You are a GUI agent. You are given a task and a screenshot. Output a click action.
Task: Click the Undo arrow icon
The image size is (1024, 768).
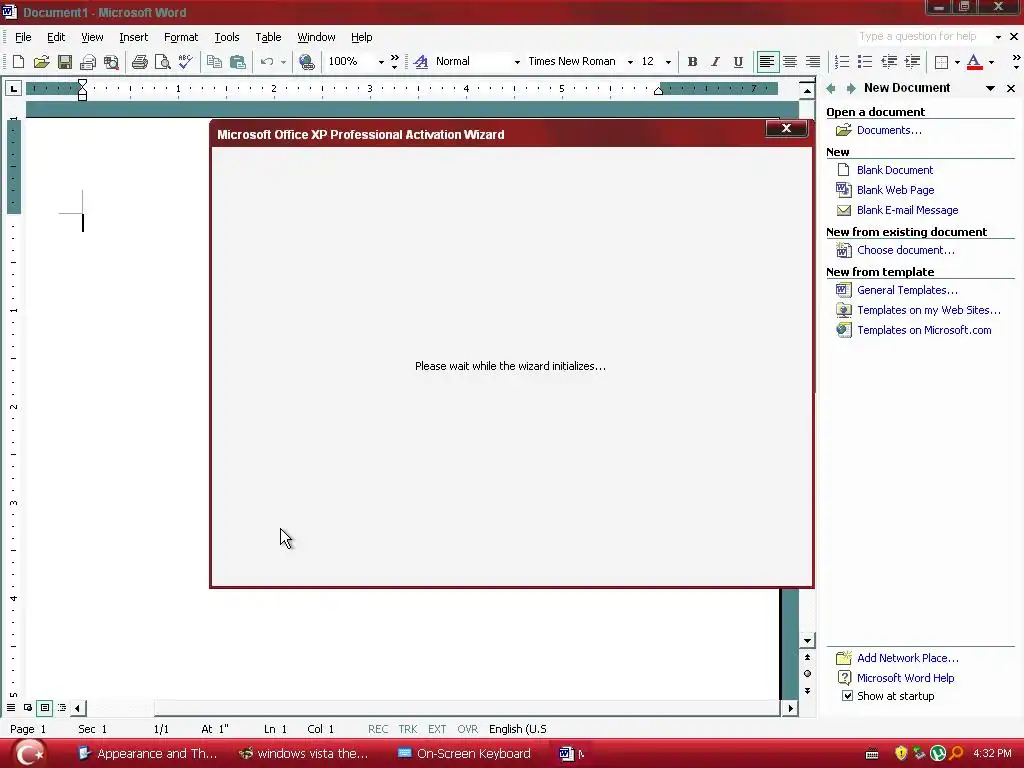266,61
